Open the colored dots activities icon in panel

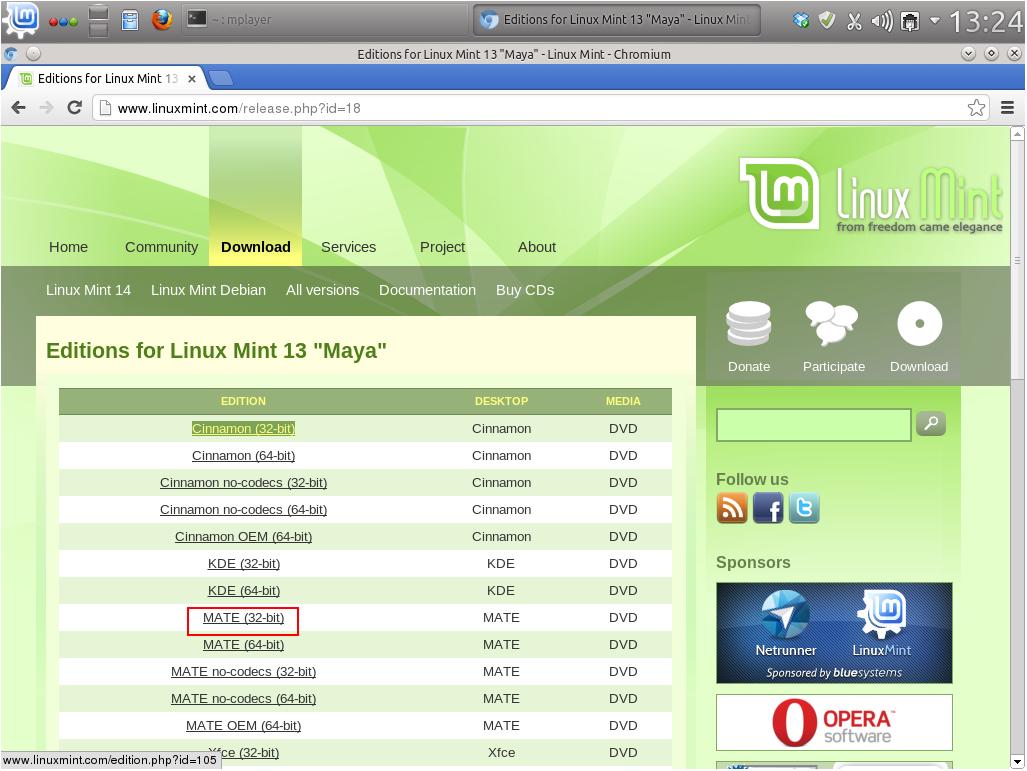pyautogui.click(x=63, y=21)
